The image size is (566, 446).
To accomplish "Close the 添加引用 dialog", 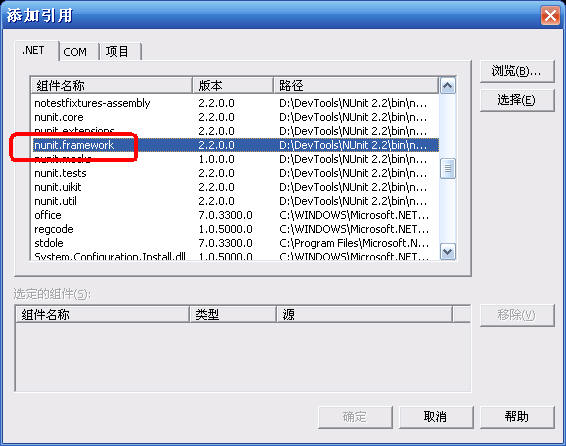I will (550, 16).
